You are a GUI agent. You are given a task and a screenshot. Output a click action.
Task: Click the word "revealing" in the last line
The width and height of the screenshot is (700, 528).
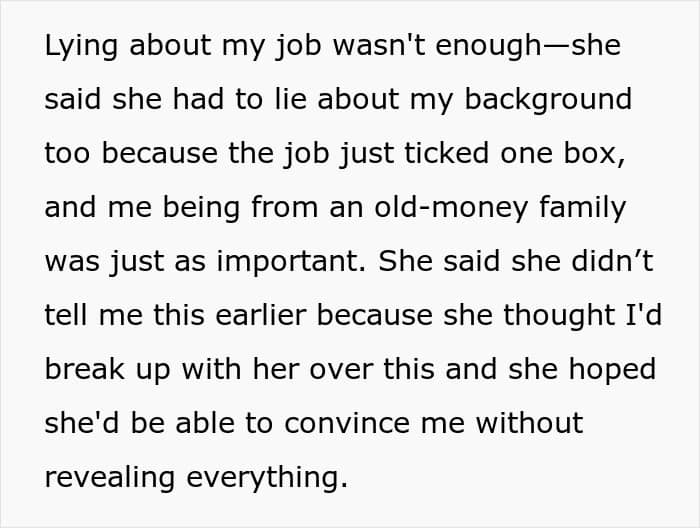pyautogui.click(x=112, y=478)
